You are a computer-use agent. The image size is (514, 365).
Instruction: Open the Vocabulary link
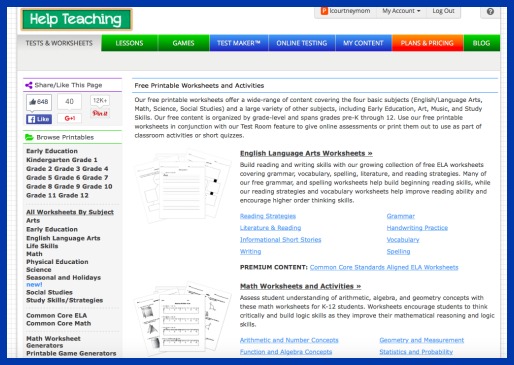(x=403, y=240)
